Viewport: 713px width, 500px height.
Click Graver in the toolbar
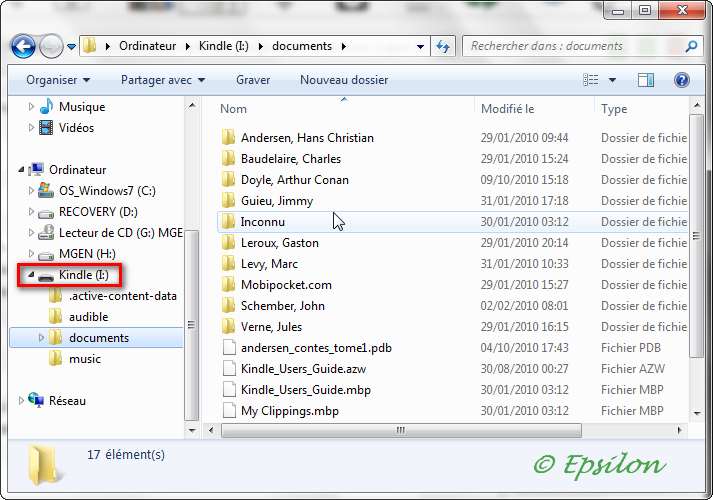(253, 80)
